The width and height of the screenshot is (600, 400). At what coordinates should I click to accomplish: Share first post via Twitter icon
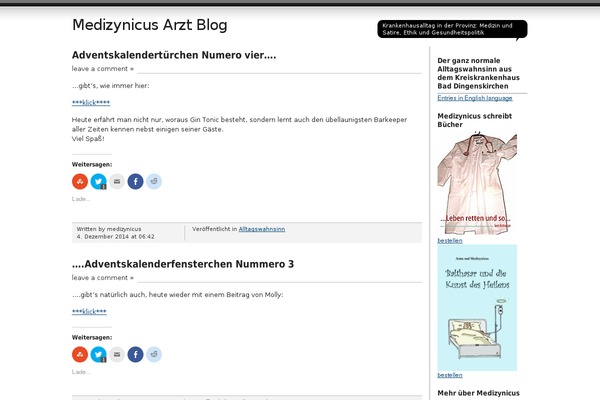(x=98, y=181)
